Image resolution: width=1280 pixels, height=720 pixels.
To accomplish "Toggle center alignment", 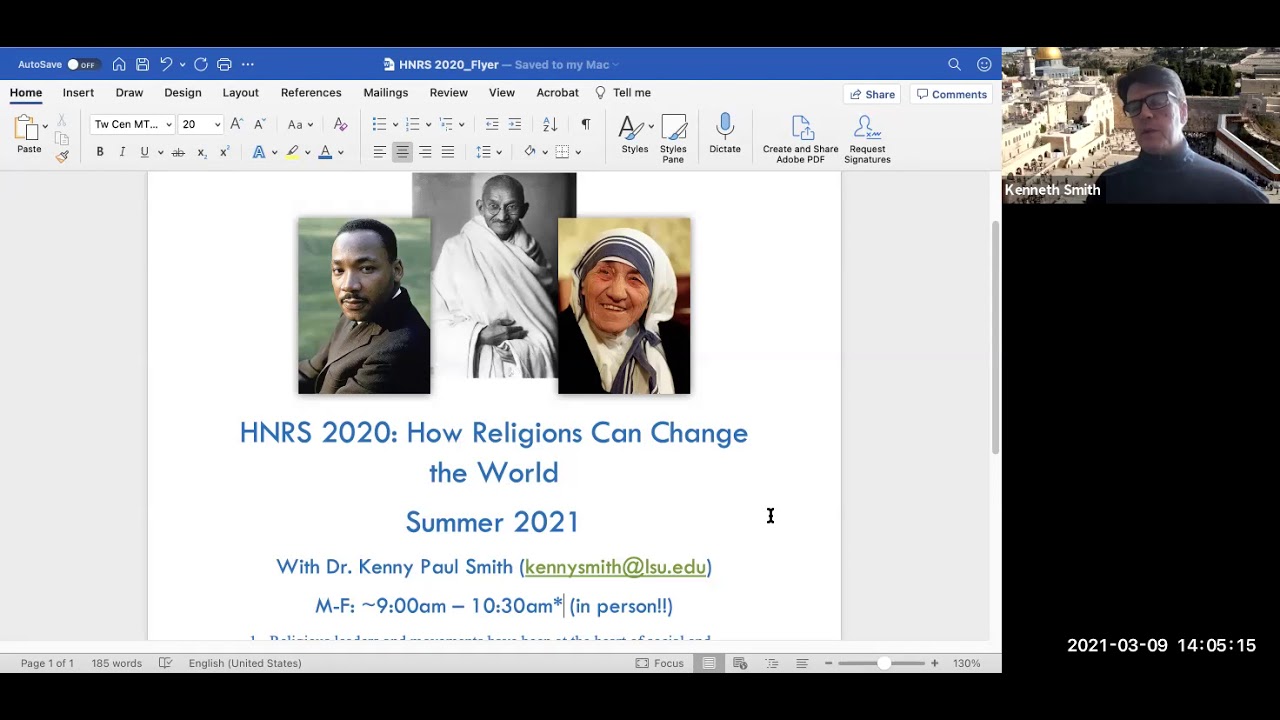I will point(402,152).
